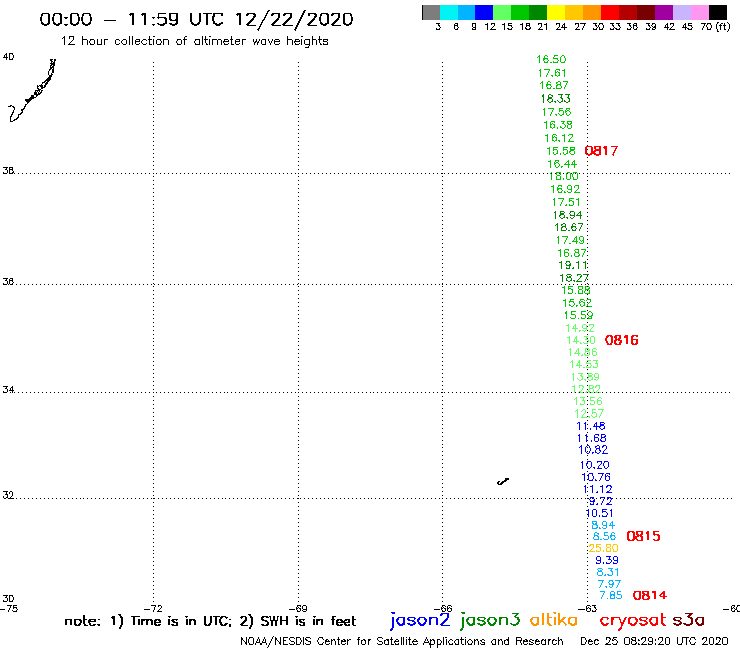740x650 pixels.
Task: Select the red 0816 time marker
Action: click(x=622, y=340)
